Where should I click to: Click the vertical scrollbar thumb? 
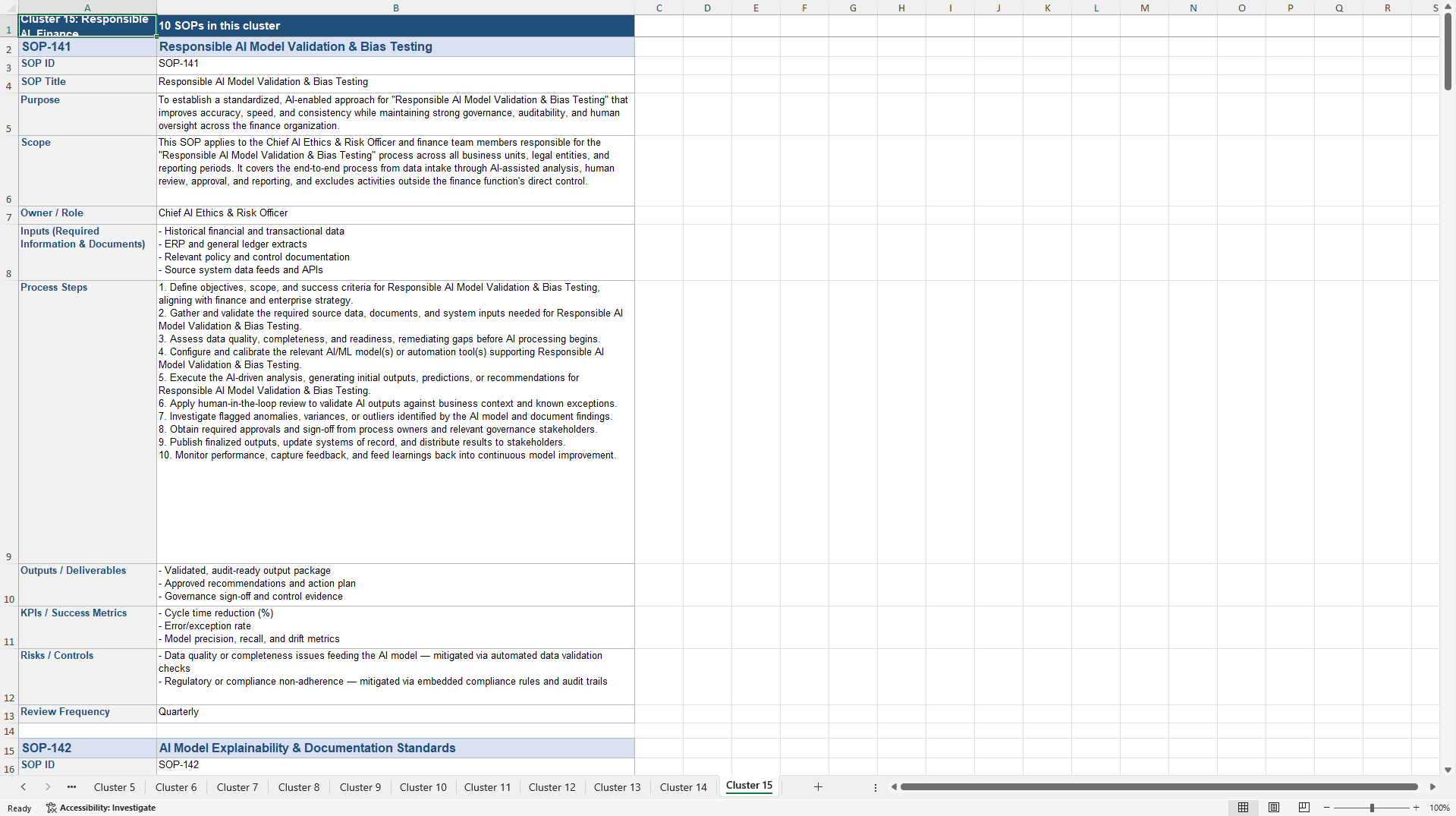click(1448, 52)
